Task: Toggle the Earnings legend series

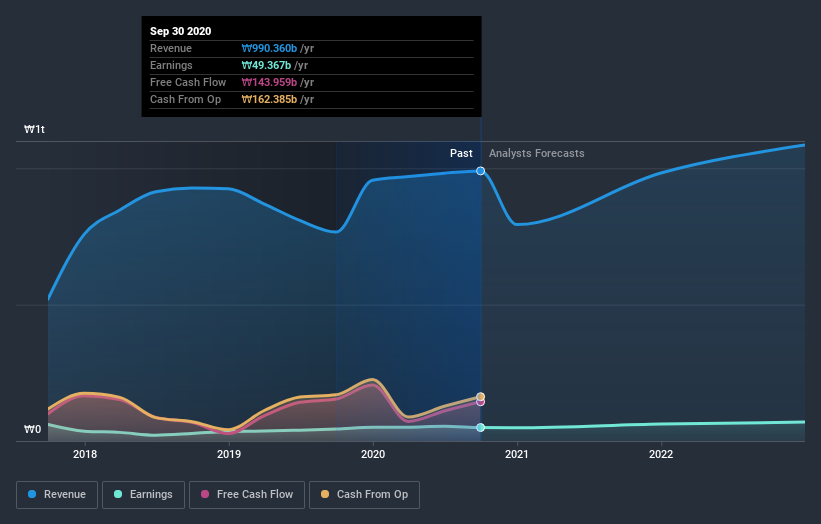Action: tap(143, 495)
